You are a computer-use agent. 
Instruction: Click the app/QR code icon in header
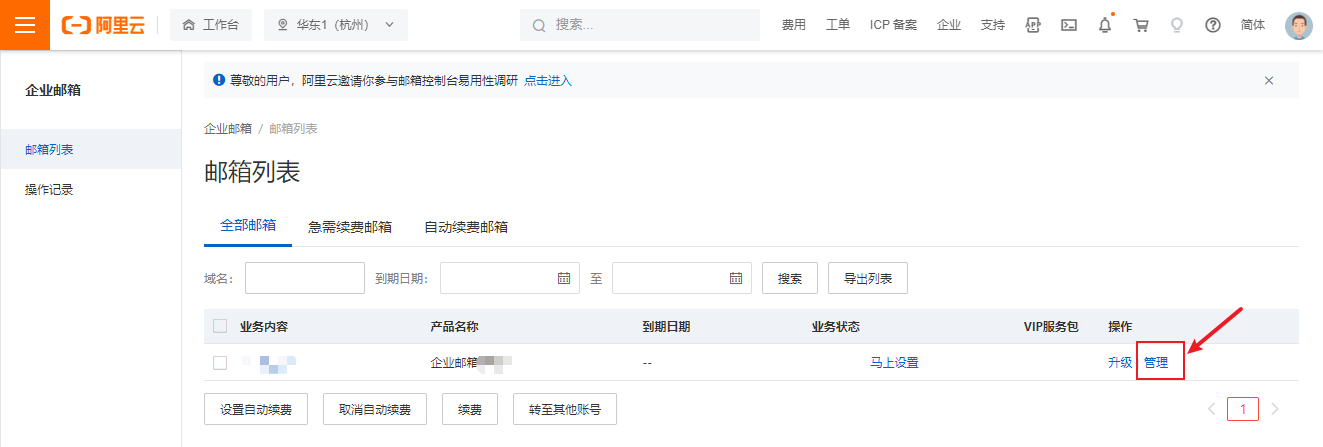(1033, 25)
